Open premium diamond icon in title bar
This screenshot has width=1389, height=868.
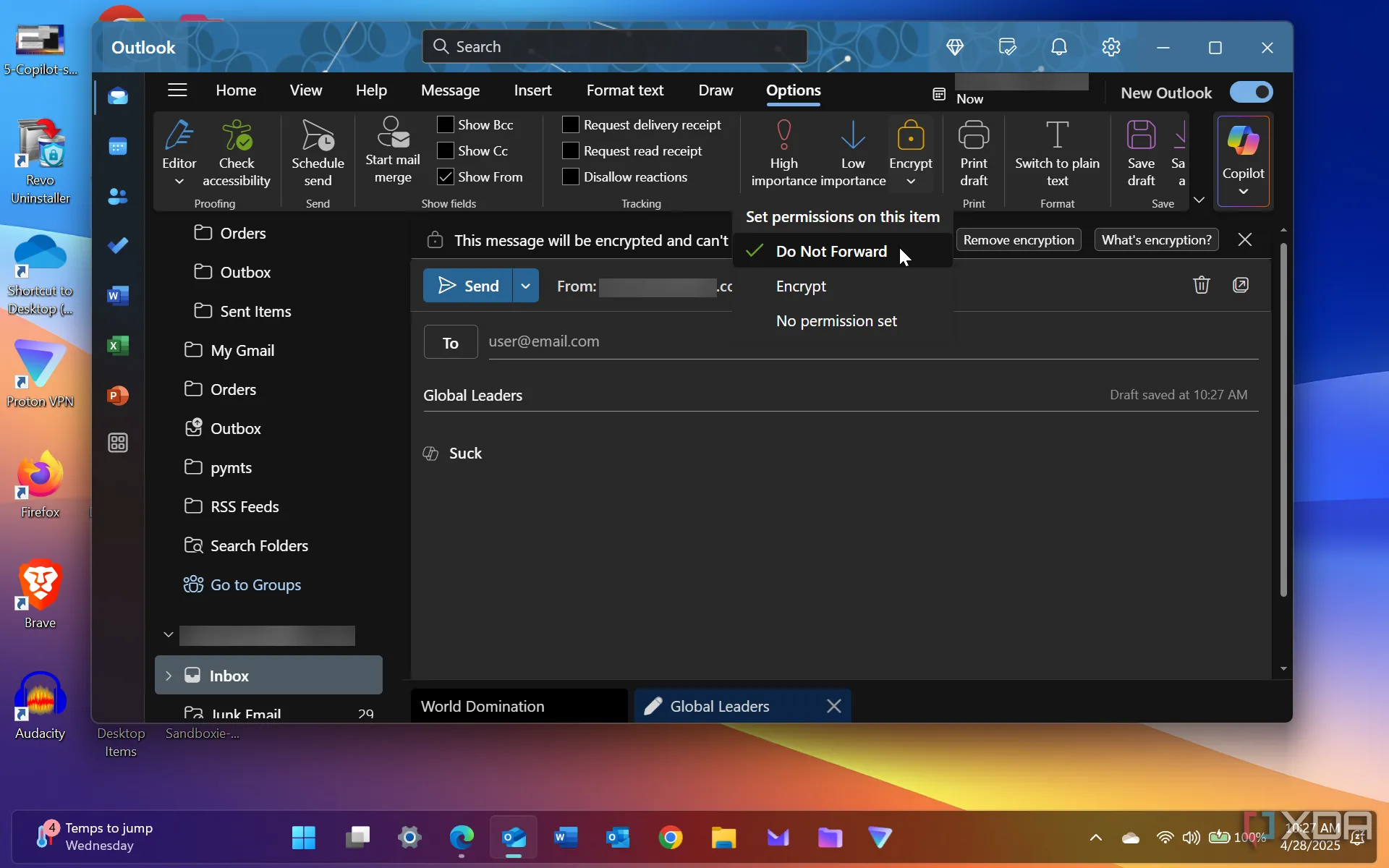click(x=955, y=47)
